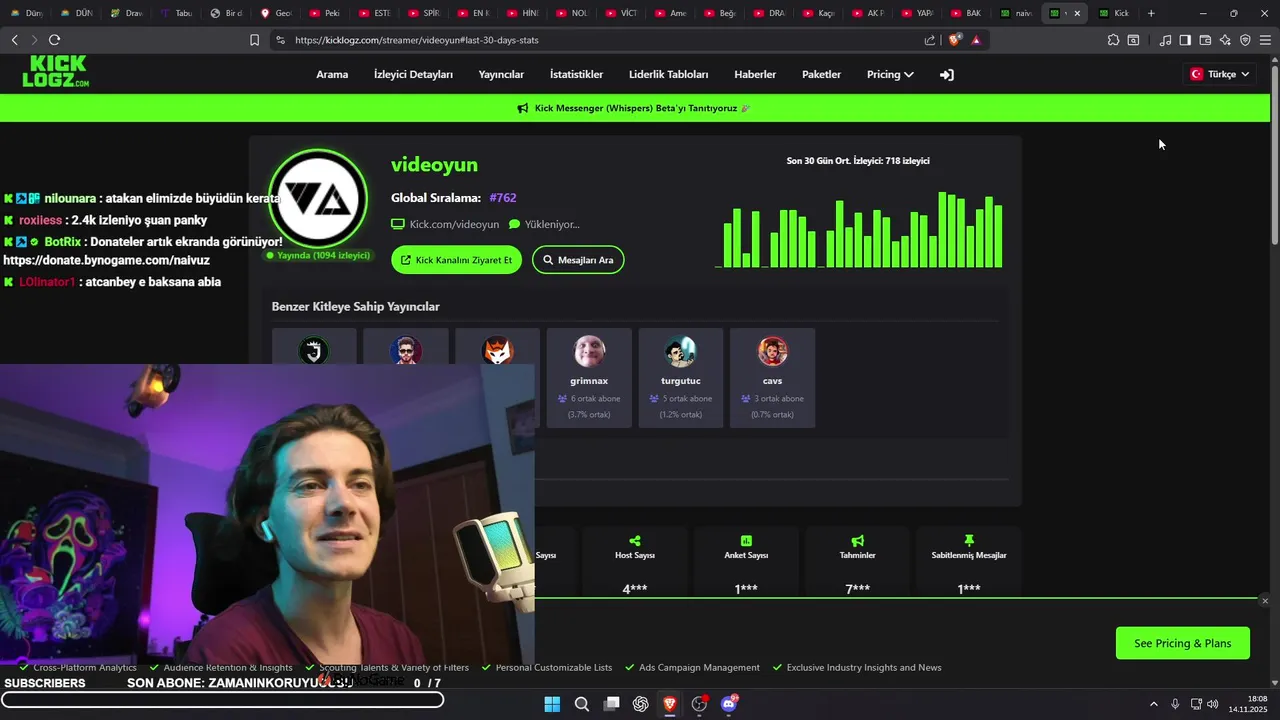Click the login arrow icon in navbar
The image size is (1280, 720).
[x=947, y=75]
